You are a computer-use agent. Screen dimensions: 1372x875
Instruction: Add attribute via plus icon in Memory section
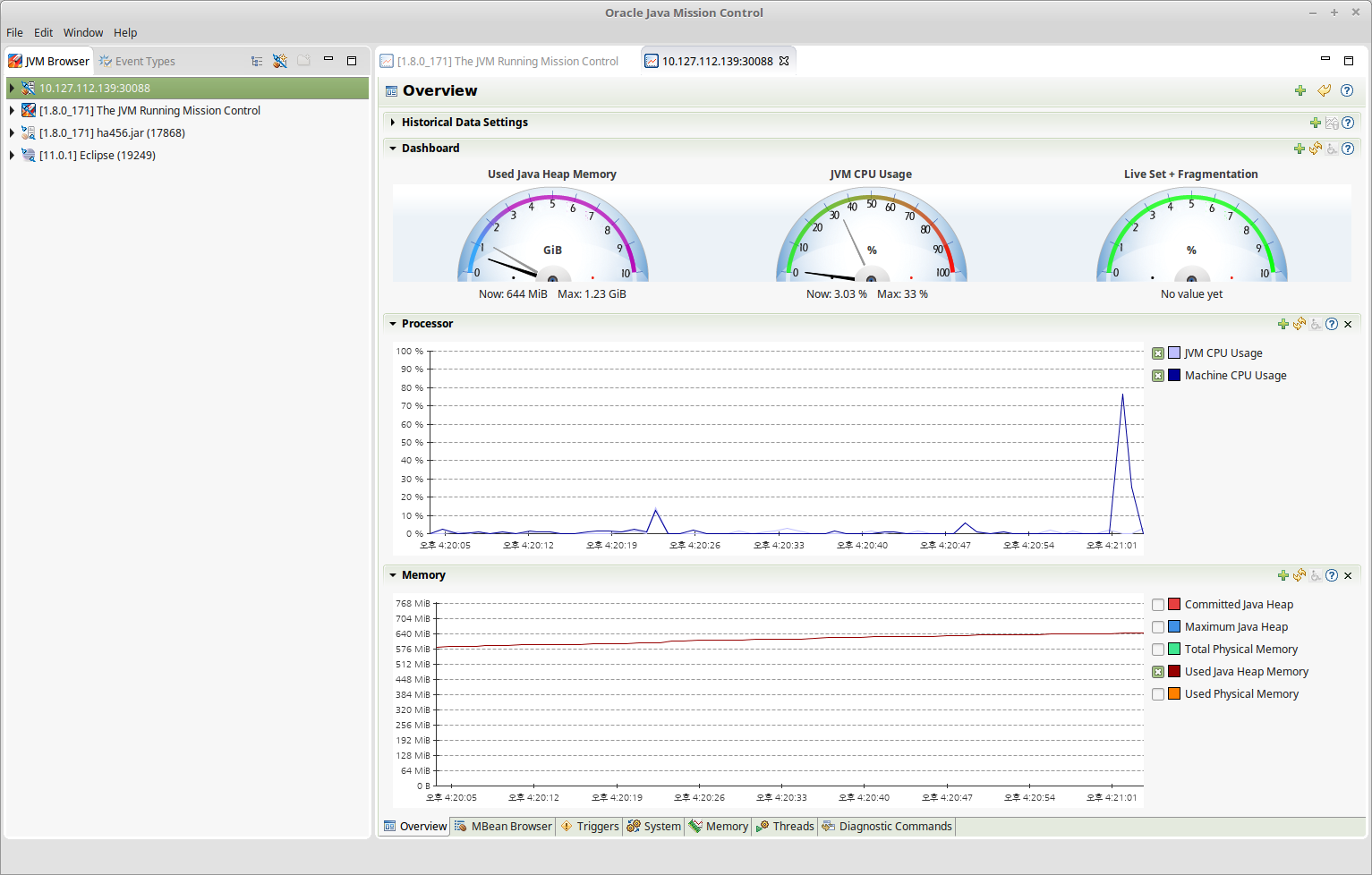tap(1283, 575)
